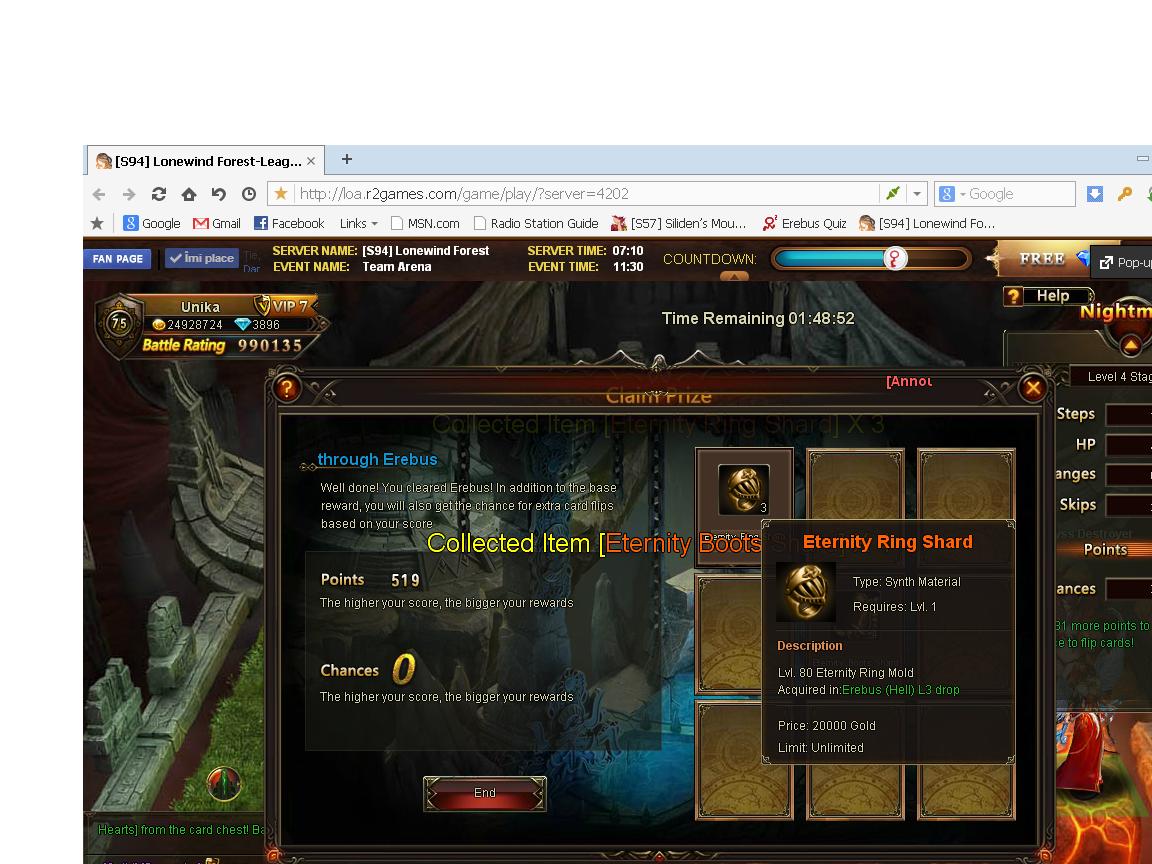Click the Countdown progress bar marker
This screenshot has height=864, width=1152.
(895, 259)
